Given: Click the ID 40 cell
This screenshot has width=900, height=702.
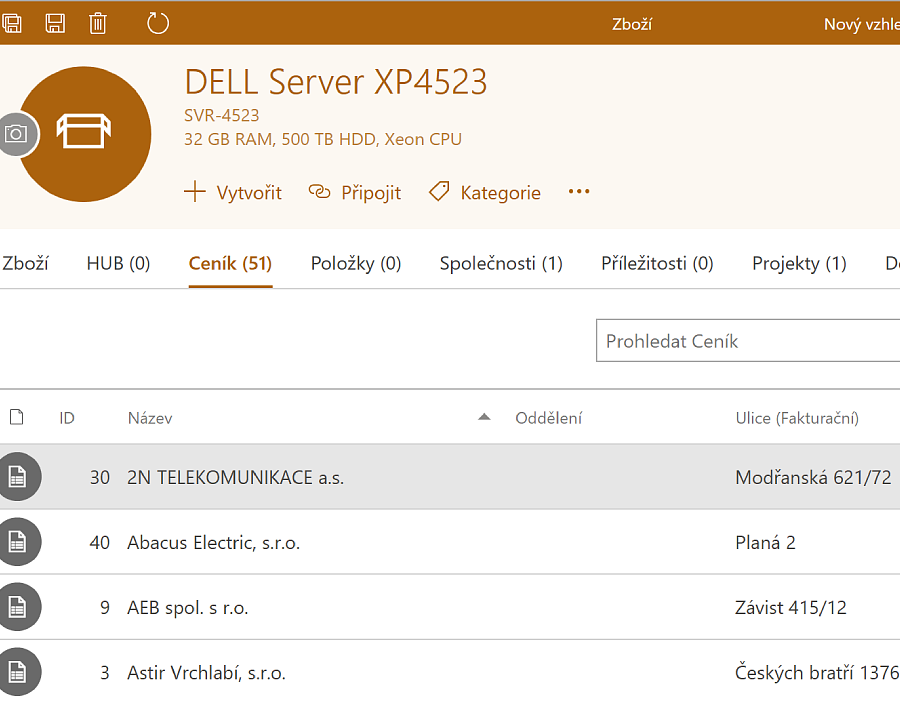Looking at the screenshot, I should 100,542.
